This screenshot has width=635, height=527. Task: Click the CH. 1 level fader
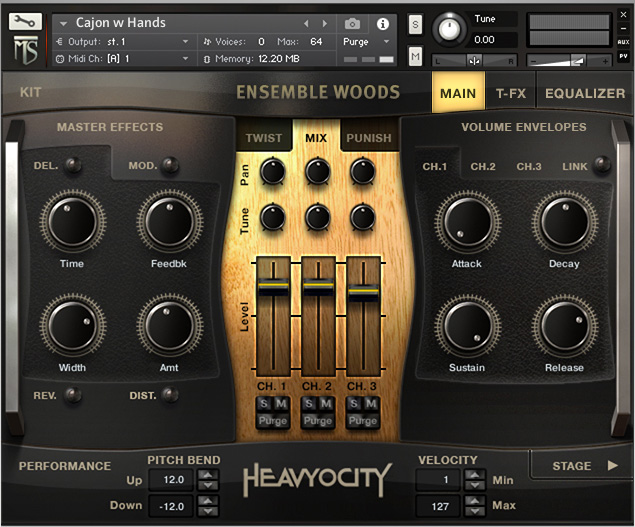click(x=273, y=287)
